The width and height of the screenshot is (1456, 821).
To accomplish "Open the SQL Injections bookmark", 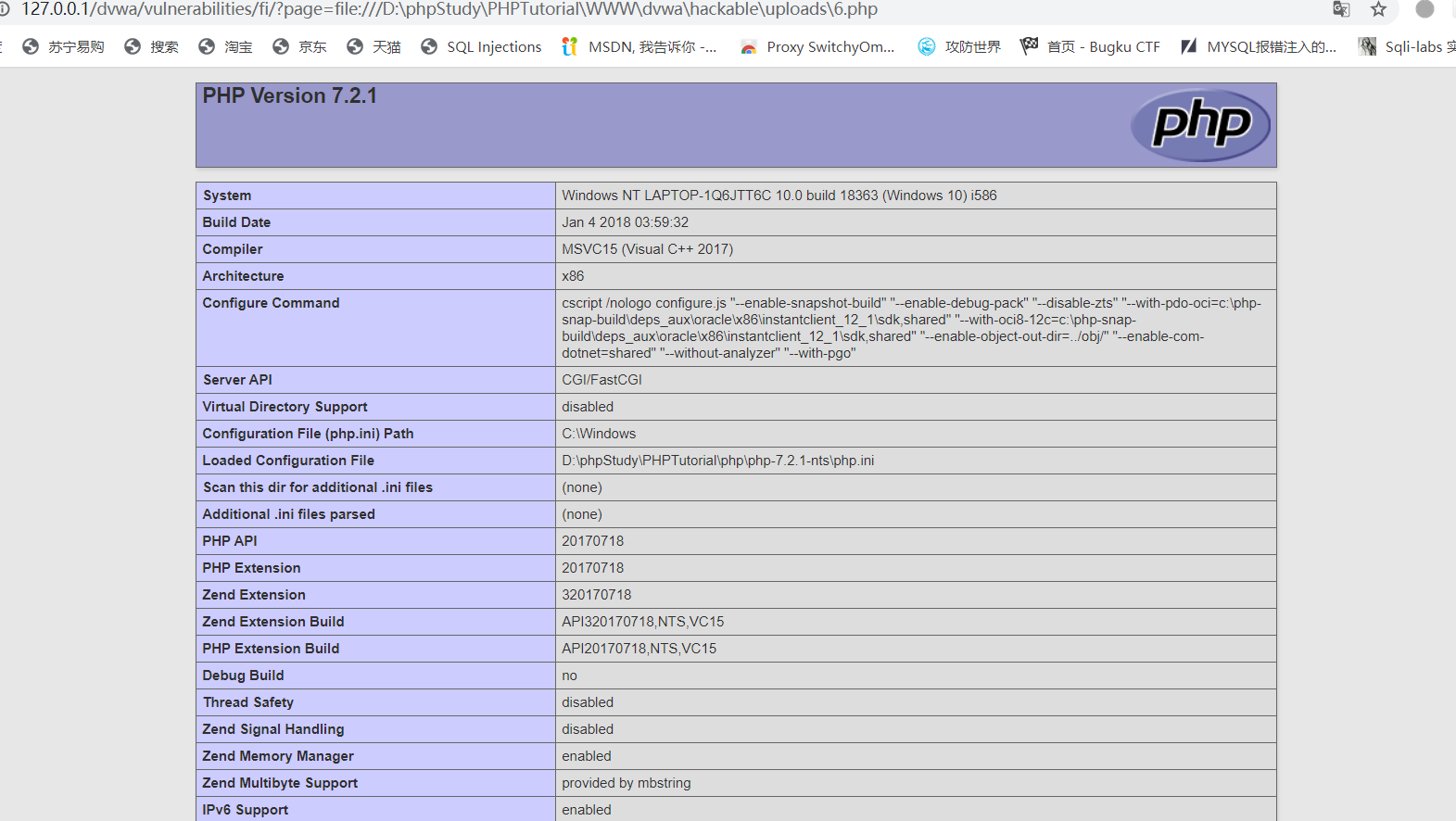I will point(481,47).
